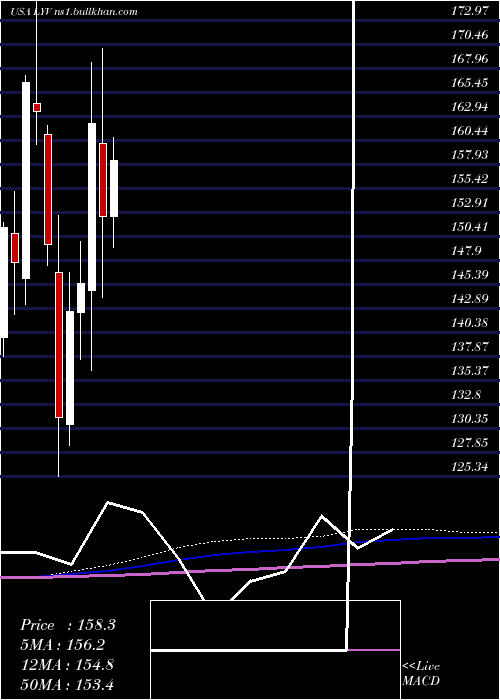Click the 130.35 price axis label

pyautogui.click(x=471, y=419)
